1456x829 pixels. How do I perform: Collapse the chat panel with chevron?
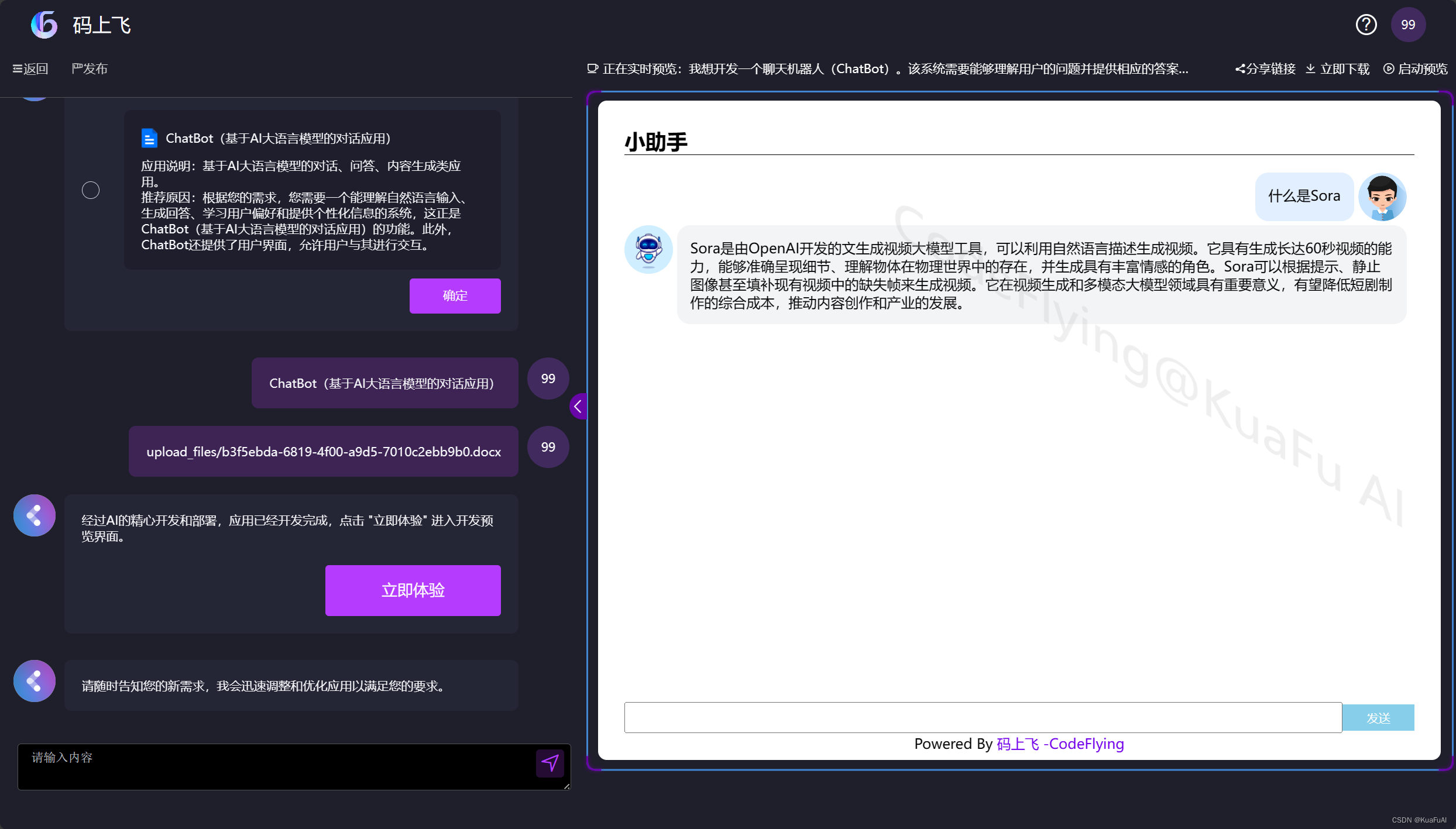578,406
